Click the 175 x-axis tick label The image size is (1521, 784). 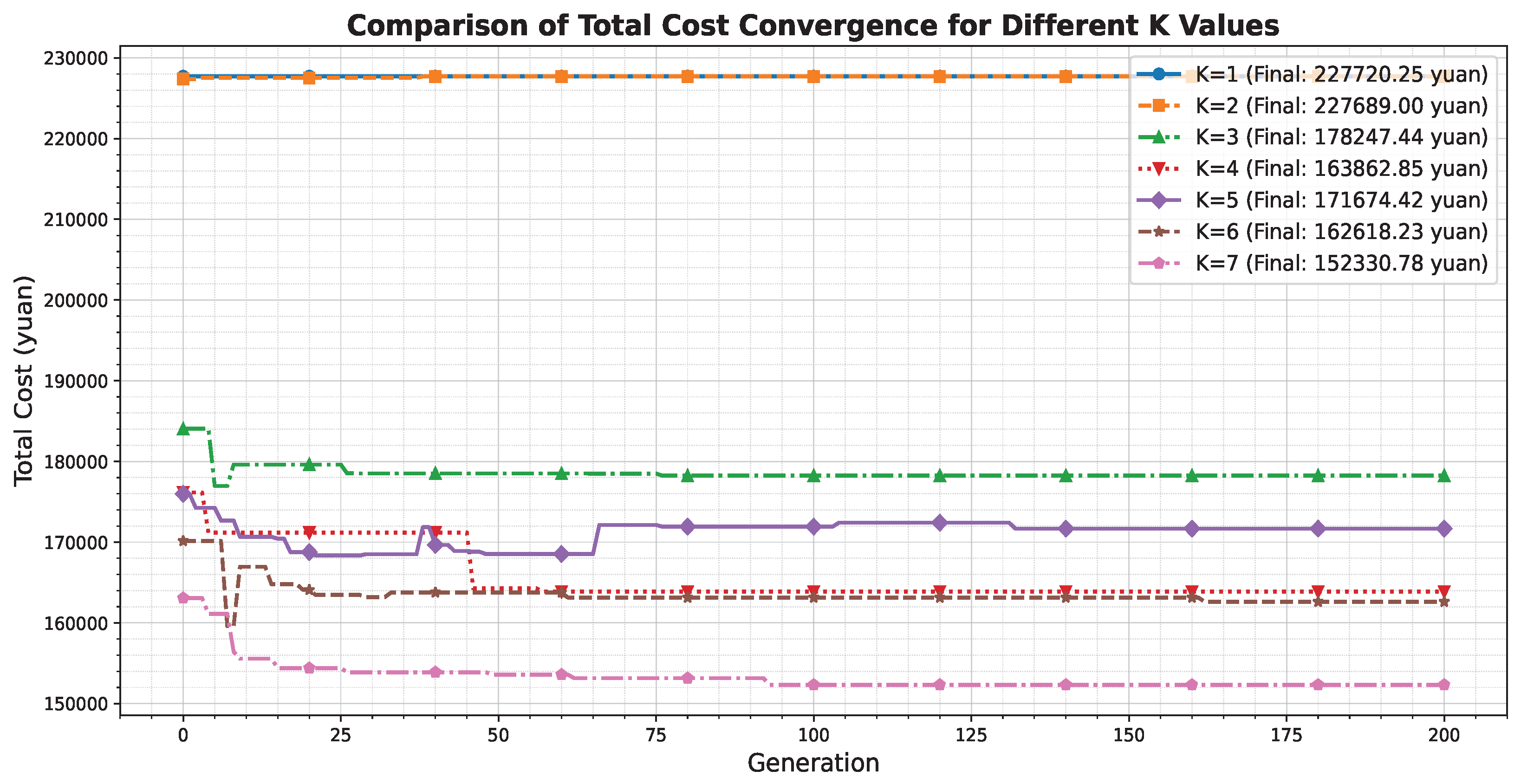pyautogui.click(x=1286, y=735)
